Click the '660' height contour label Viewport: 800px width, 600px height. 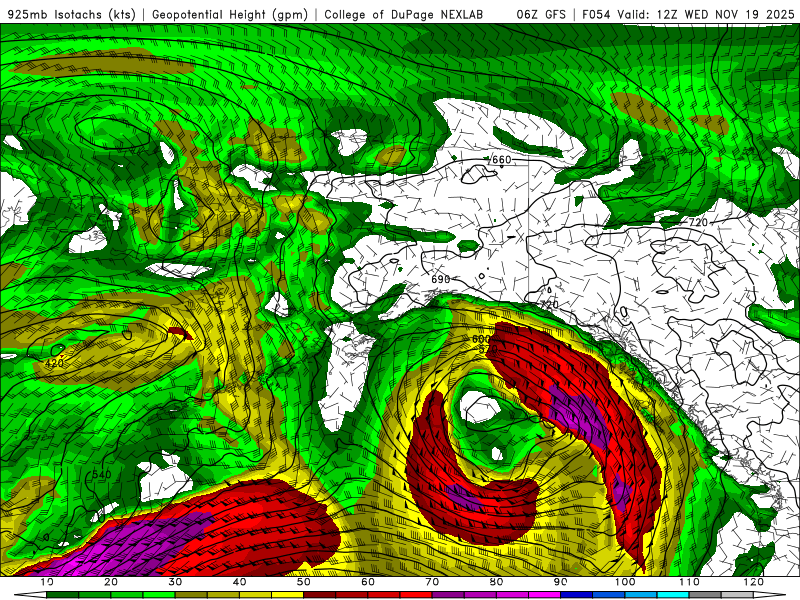[501, 159]
